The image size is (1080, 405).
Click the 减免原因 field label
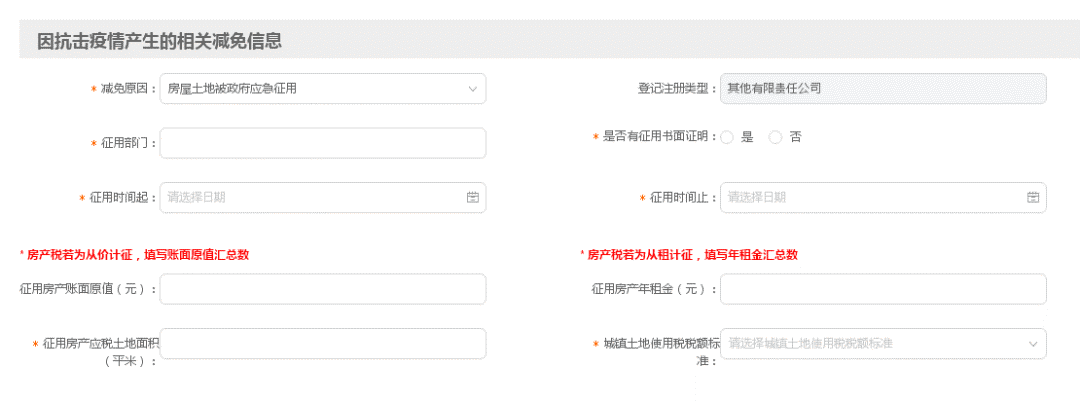click(x=129, y=89)
